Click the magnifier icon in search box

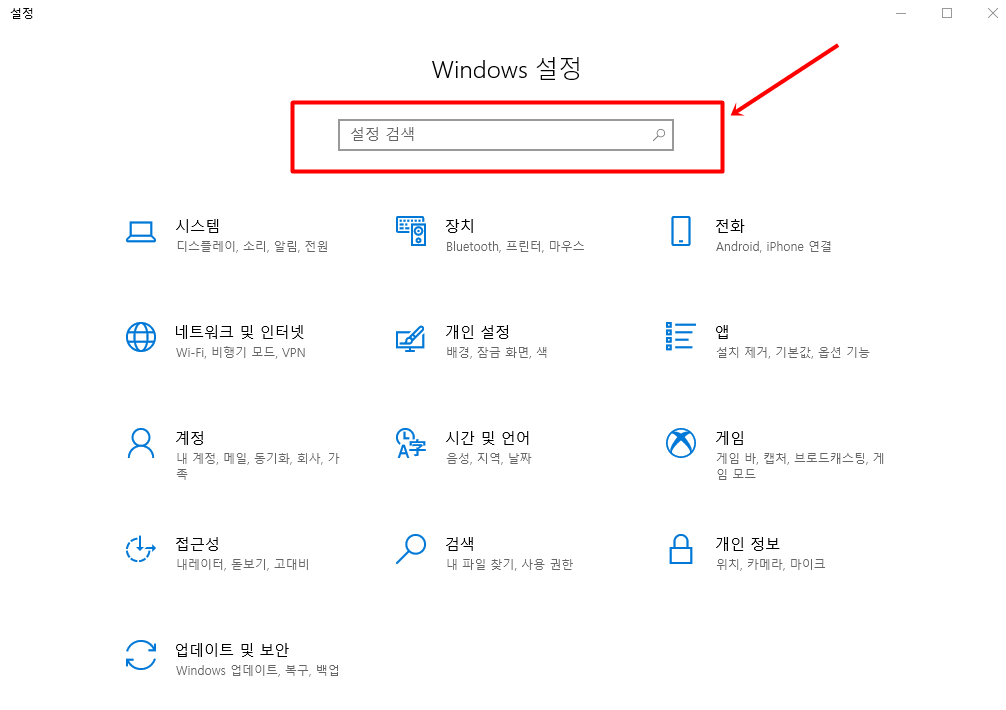(659, 135)
